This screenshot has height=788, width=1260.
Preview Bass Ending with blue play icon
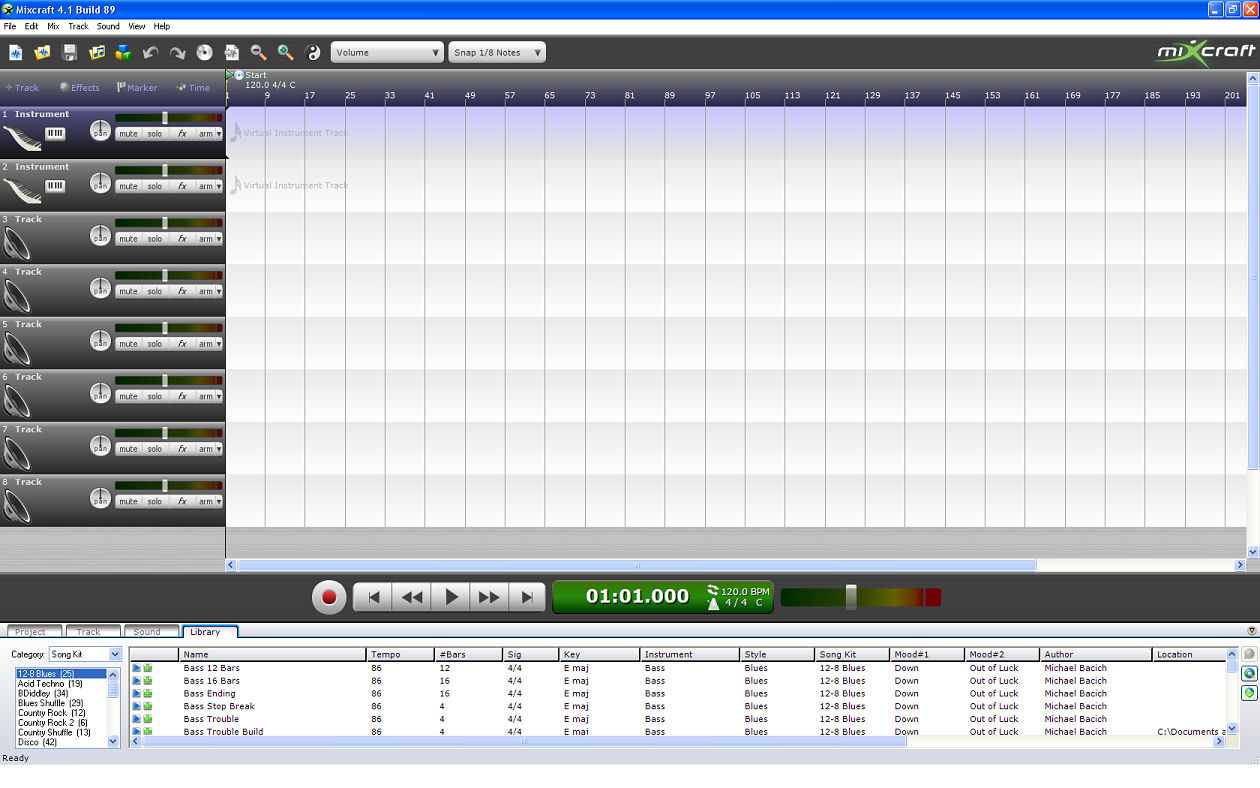click(x=136, y=693)
